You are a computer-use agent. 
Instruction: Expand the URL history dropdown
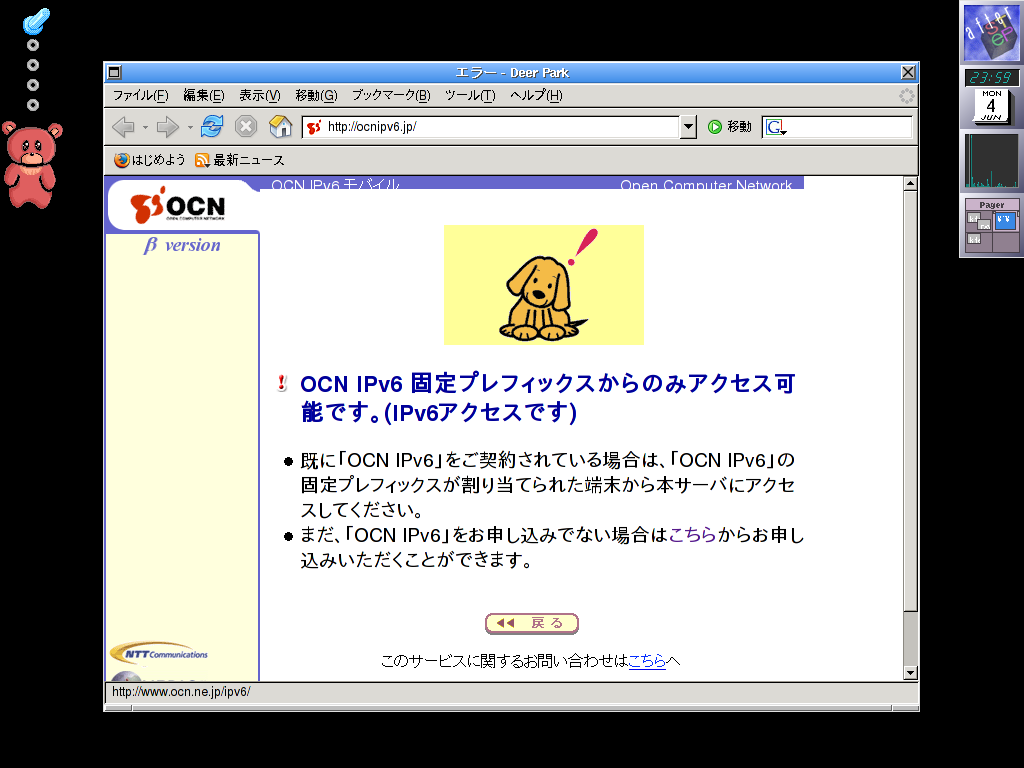pyautogui.click(x=688, y=127)
